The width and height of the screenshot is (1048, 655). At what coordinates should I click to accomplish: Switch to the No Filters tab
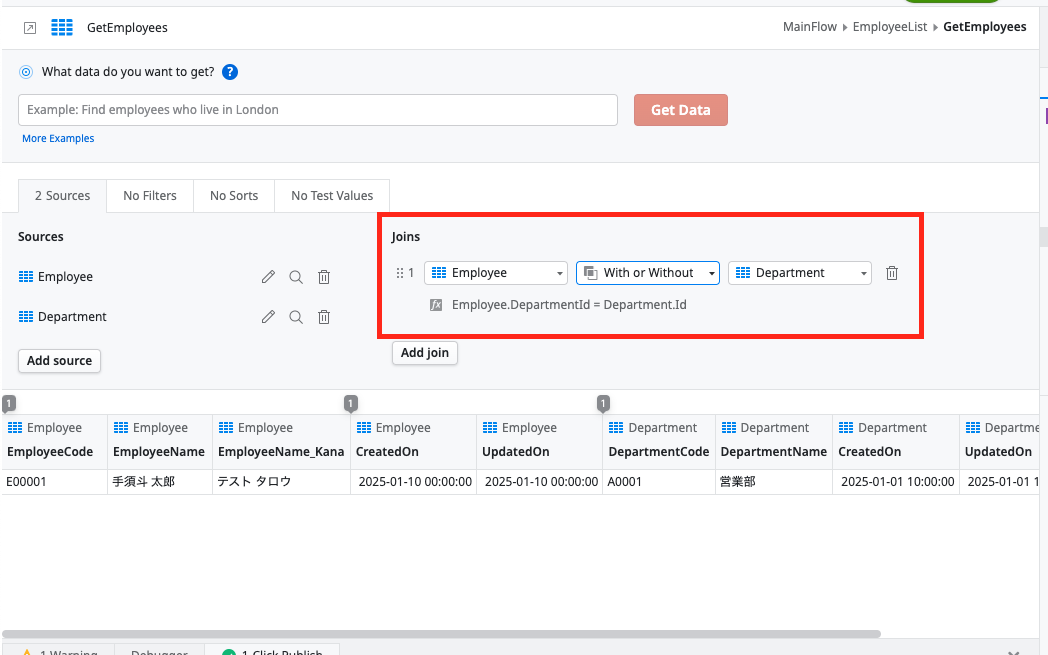[150, 196]
